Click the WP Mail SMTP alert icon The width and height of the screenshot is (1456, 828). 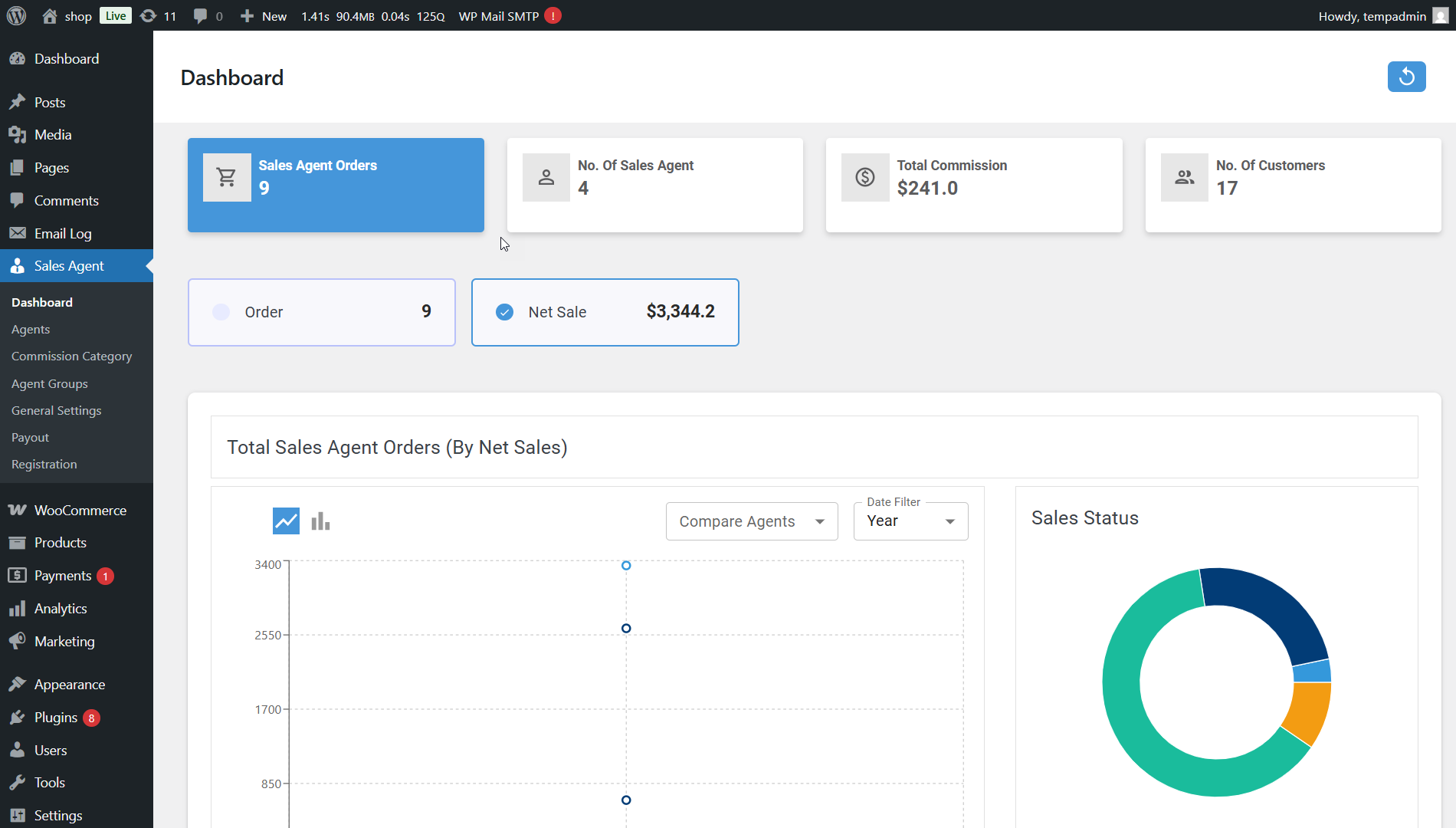click(553, 16)
